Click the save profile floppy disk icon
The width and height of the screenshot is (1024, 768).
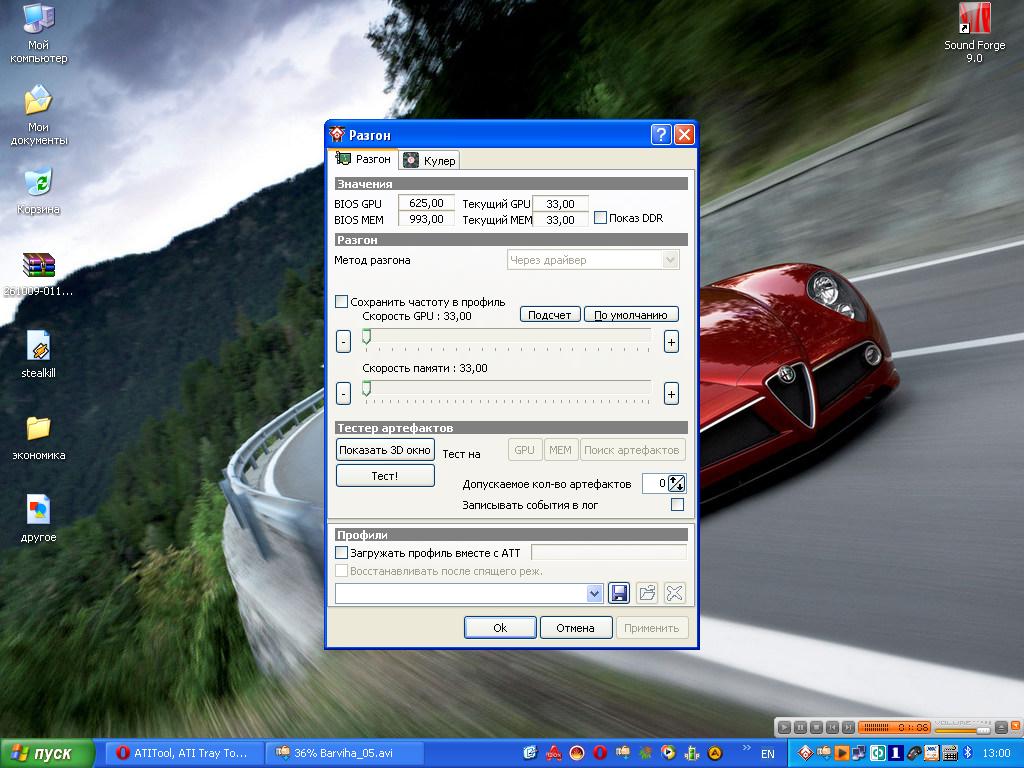(x=619, y=593)
